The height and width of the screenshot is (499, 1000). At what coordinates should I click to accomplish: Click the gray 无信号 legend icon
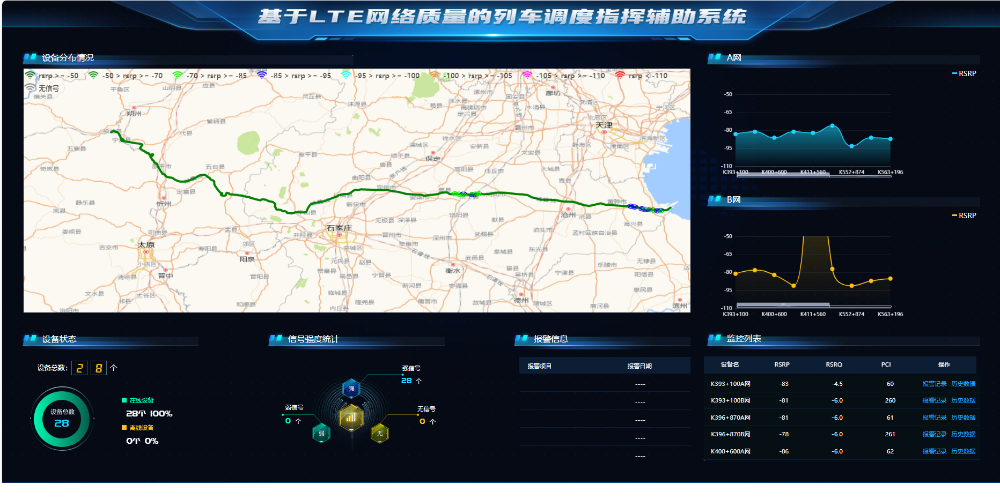[31, 88]
